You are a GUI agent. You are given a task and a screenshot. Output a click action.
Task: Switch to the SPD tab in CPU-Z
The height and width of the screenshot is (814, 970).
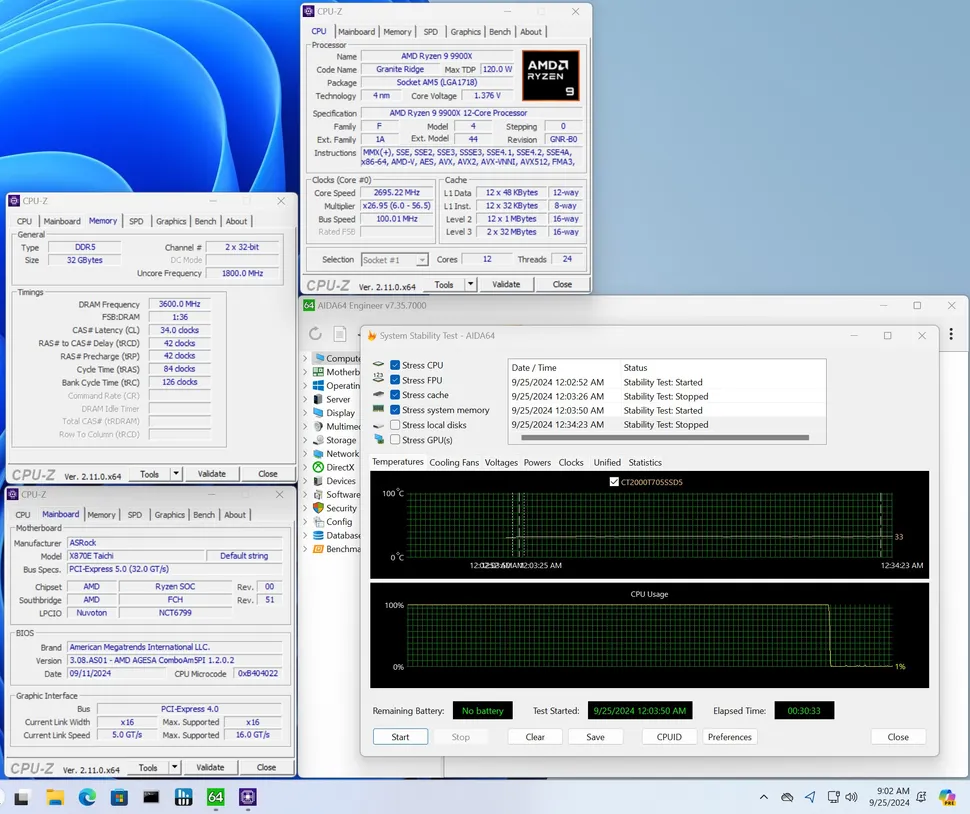[430, 31]
